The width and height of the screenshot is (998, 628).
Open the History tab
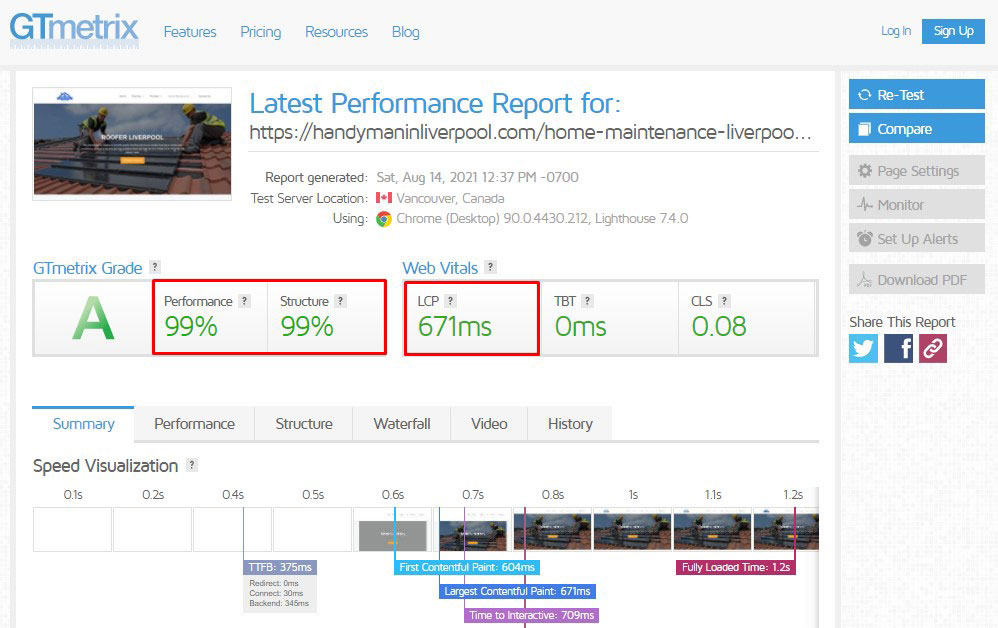[x=569, y=424]
